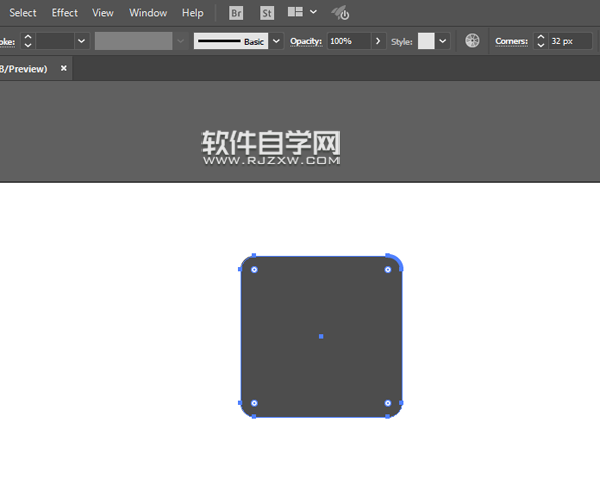Click the Opacity label link
Screen dimensions: 600x485
coord(306,41)
